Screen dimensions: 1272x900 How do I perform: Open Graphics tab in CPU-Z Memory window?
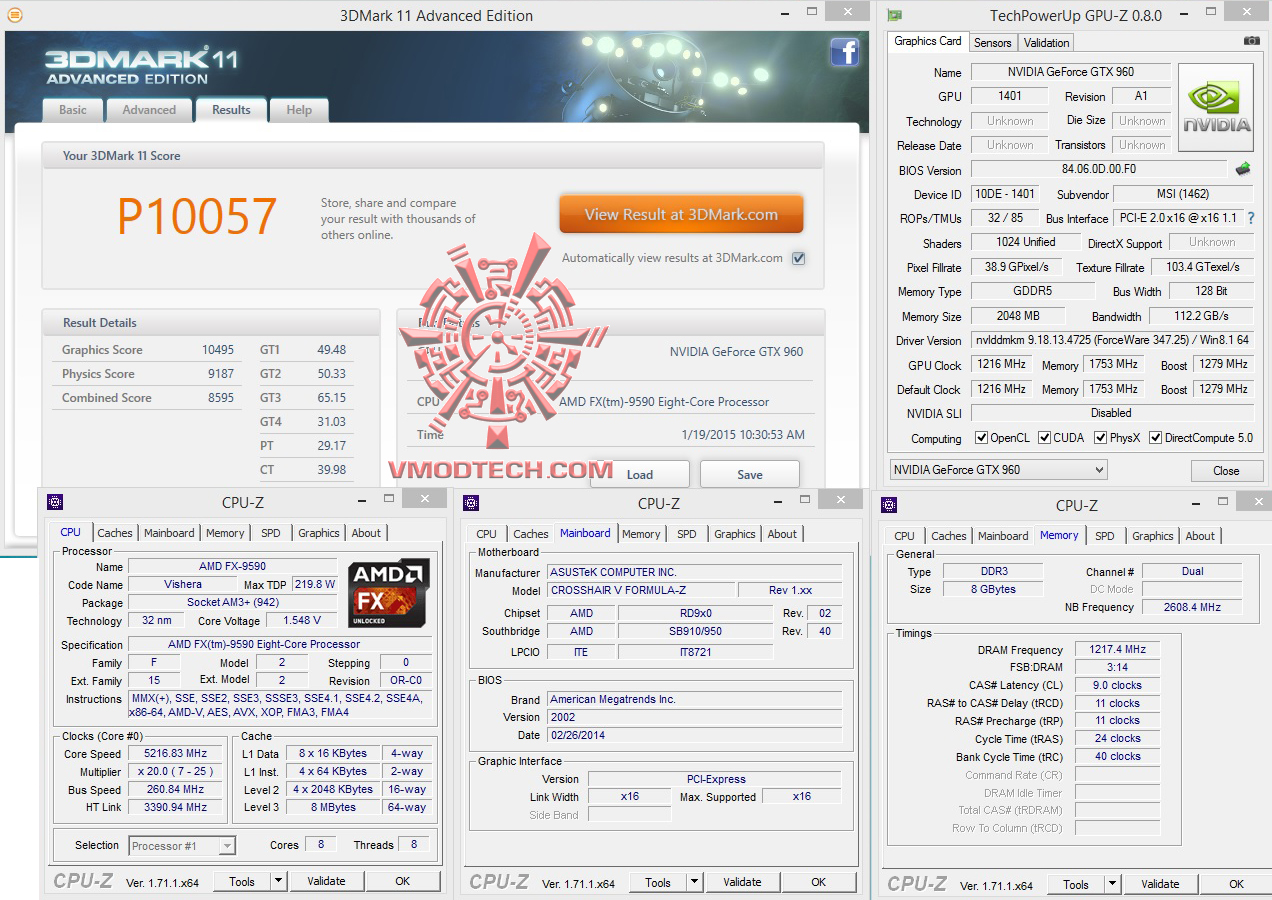coord(1153,536)
